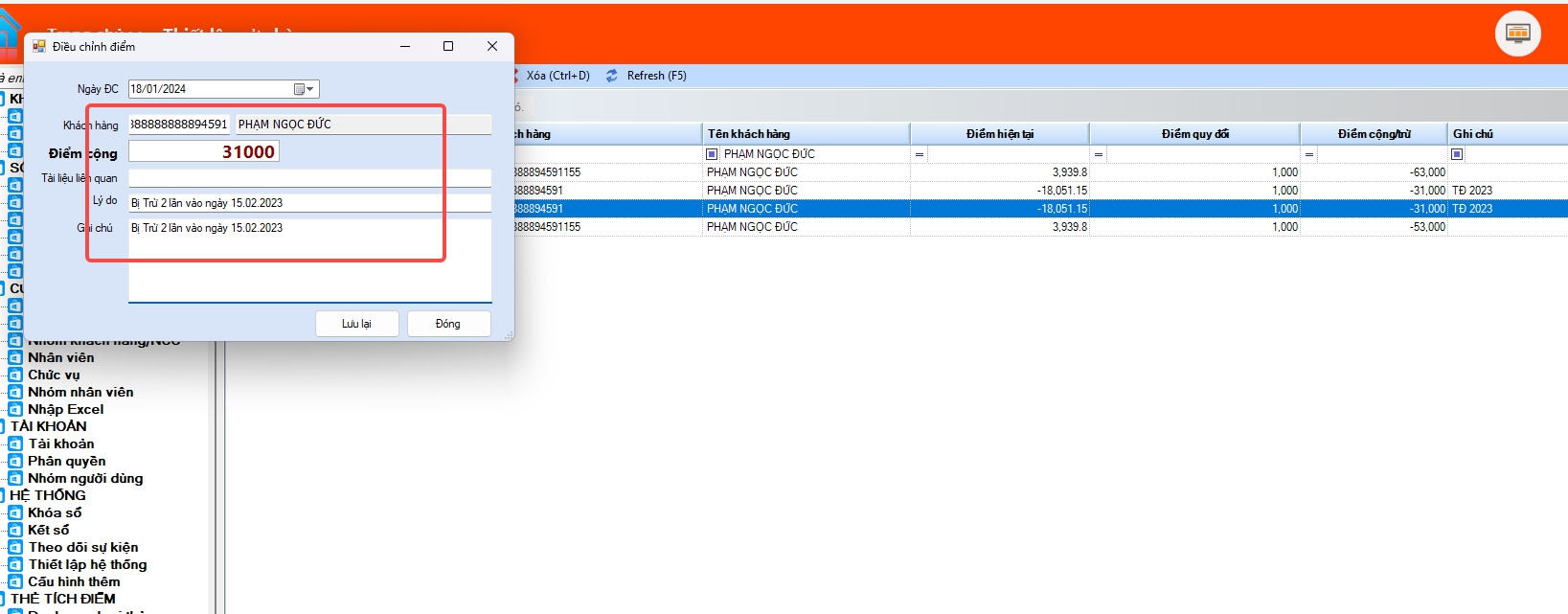Click the icon beside Nhập Excel
The height and width of the screenshot is (614, 1568).
click(x=15, y=410)
